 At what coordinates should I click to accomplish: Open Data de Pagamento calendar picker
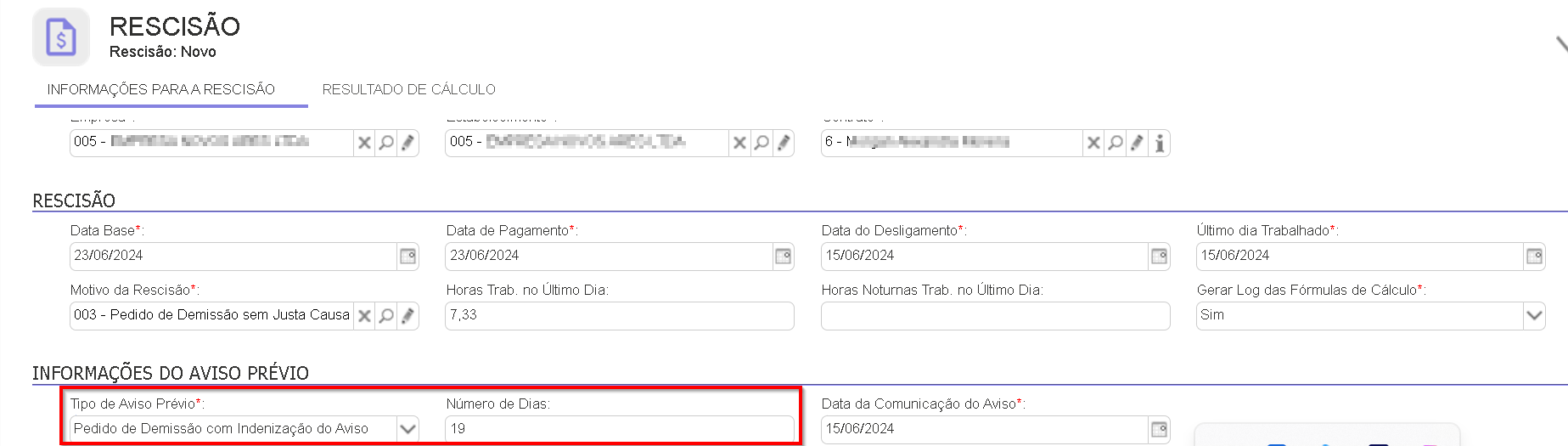pos(784,256)
